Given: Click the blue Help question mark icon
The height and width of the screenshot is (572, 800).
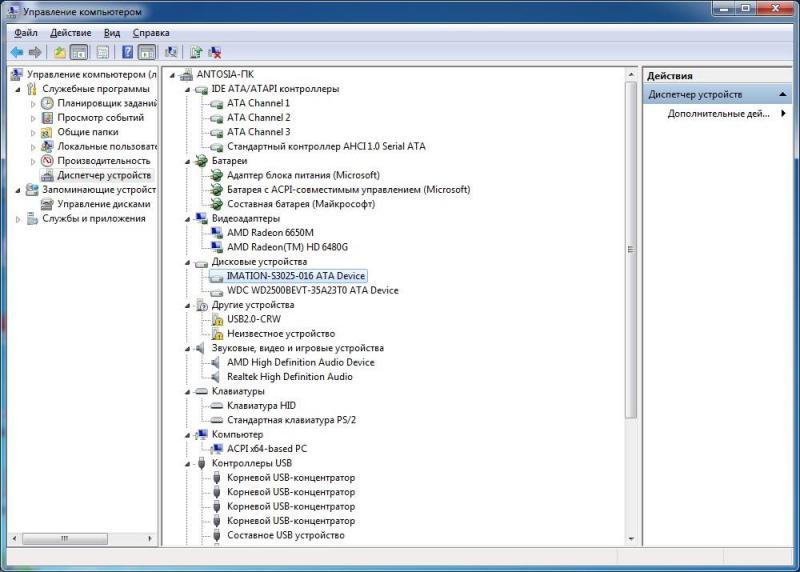Looking at the screenshot, I should (127, 52).
